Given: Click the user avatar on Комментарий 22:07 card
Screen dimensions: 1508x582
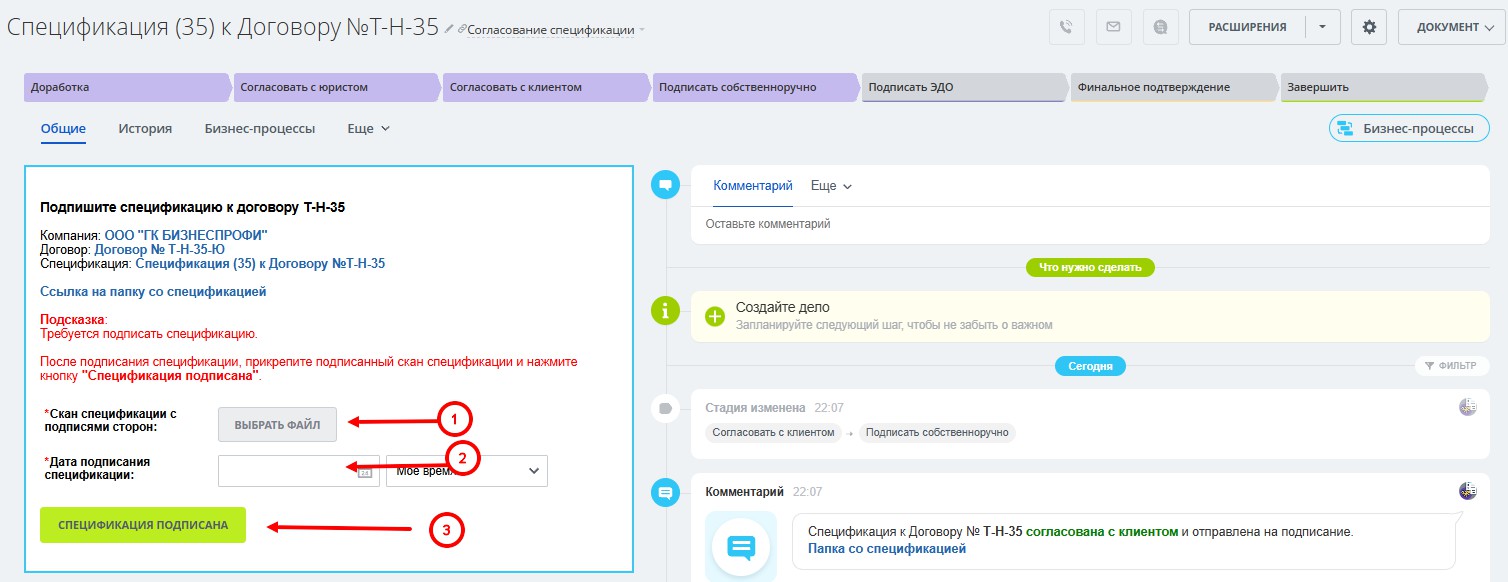Looking at the screenshot, I should click(1468, 490).
